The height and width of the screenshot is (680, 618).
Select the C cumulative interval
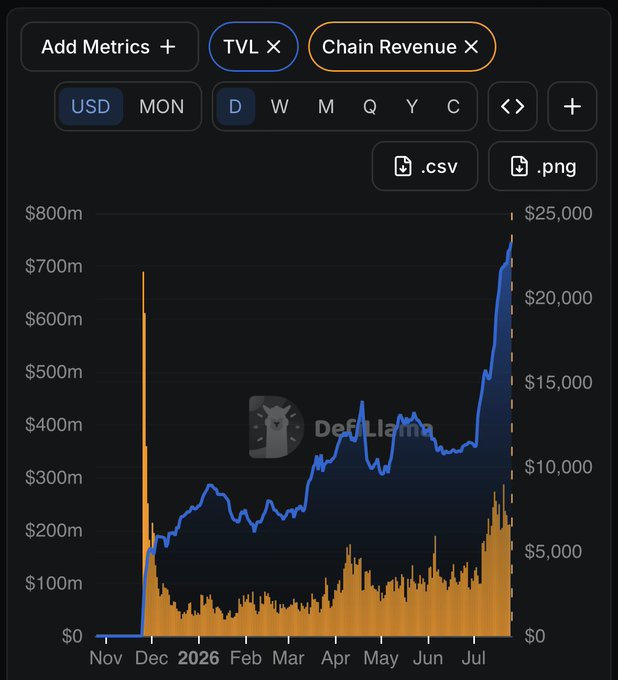click(x=453, y=106)
